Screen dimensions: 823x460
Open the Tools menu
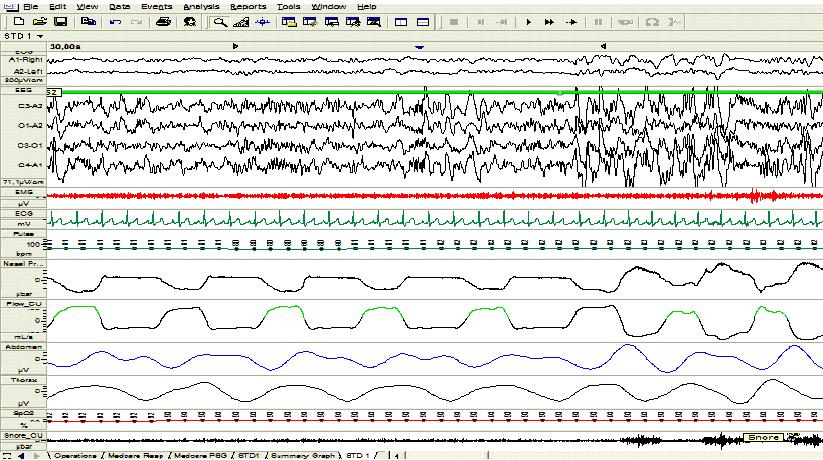289,6
